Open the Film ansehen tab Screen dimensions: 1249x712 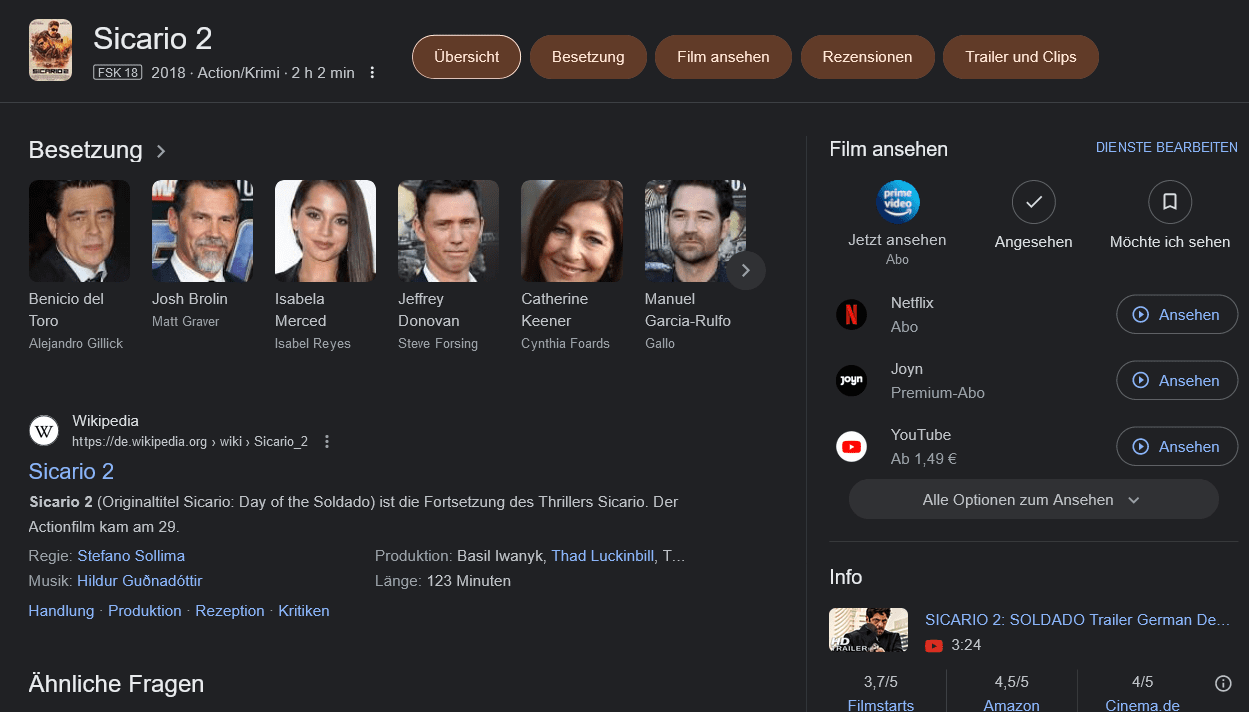[x=723, y=57]
